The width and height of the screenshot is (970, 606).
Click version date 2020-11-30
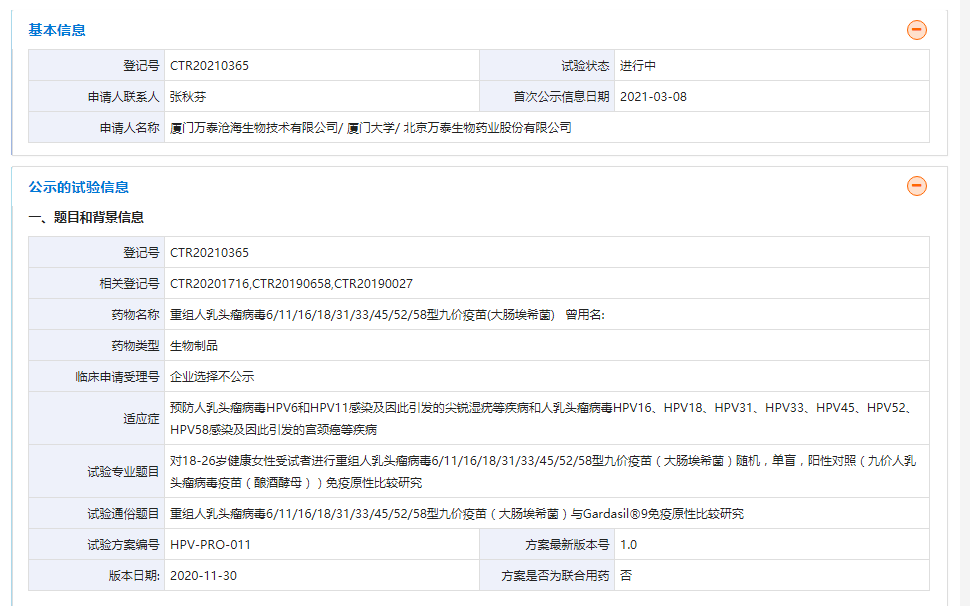point(203,576)
